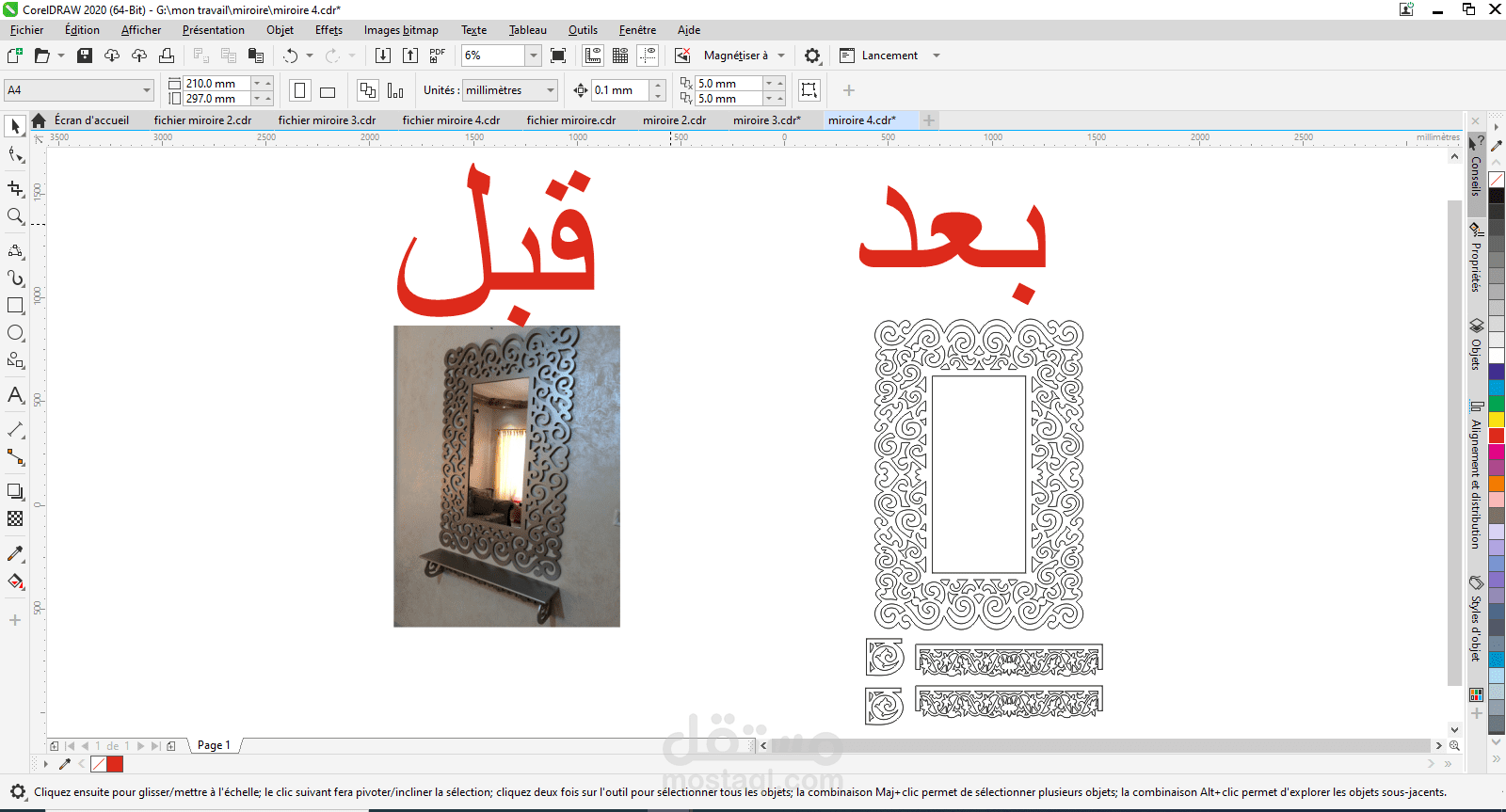Toggle the document grid display

(x=620, y=56)
